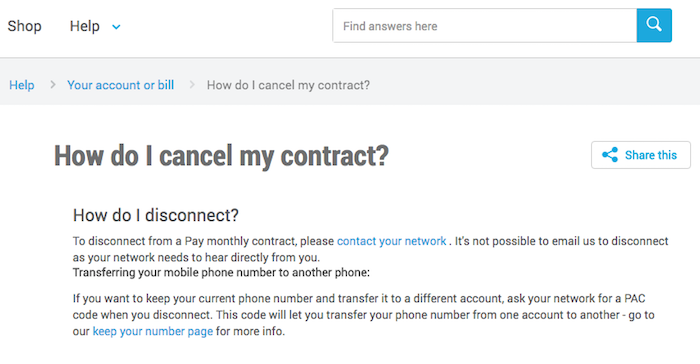Click the line as your network needs to hear
The image size is (700, 364).
[x=196, y=257]
